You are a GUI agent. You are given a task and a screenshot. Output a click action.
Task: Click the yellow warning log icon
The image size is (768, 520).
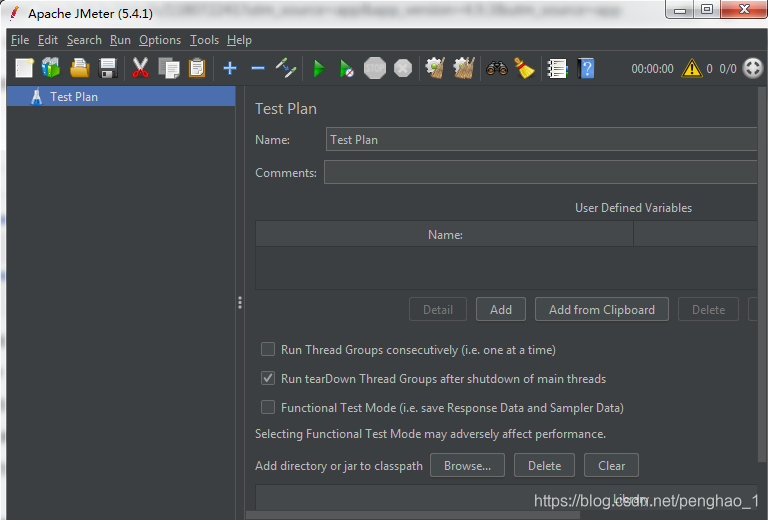click(x=692, y=68)
